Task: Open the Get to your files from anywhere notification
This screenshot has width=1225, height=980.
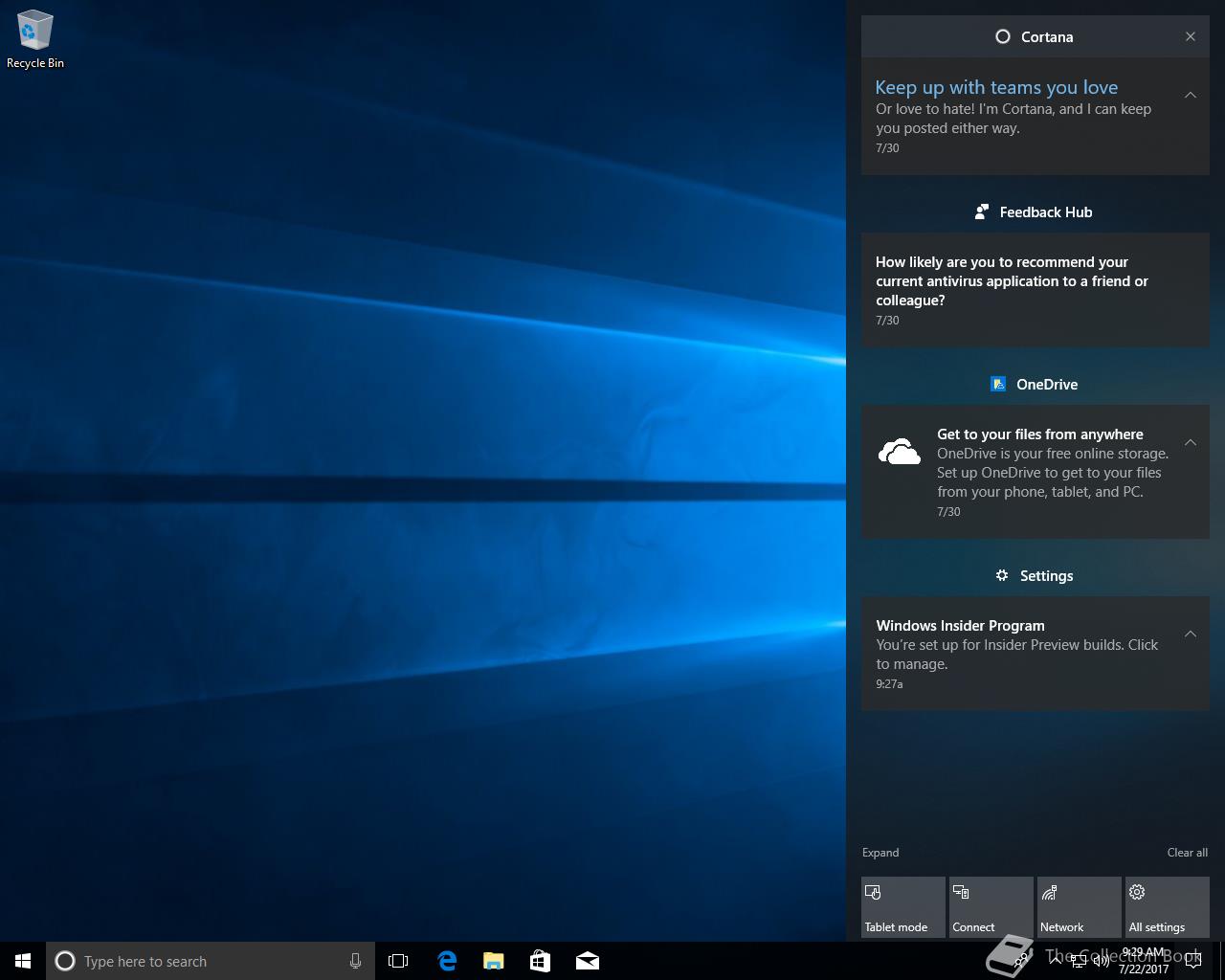Action: pyautogui.click(x=1036, y=472)
